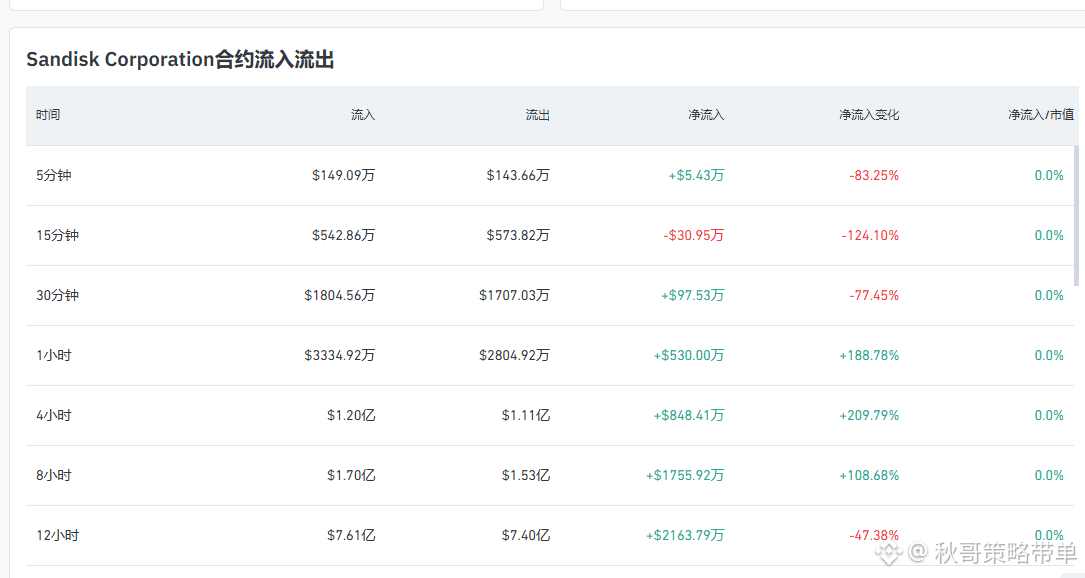Click net inflow -$30.95万
This screenshot has width=1085, height=578.
pos(693,235)
